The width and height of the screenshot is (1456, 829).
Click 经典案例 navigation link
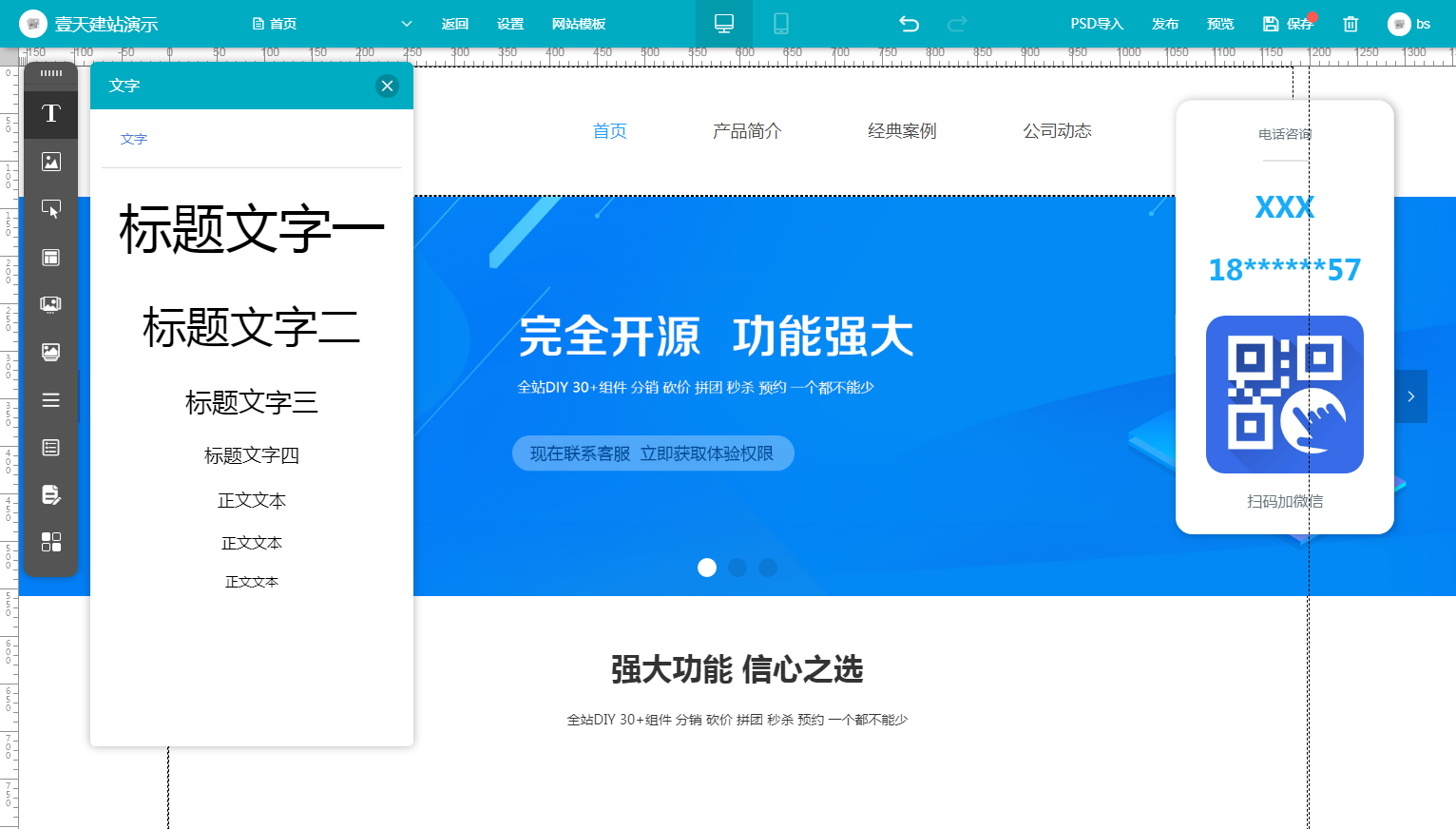point(902,131)
